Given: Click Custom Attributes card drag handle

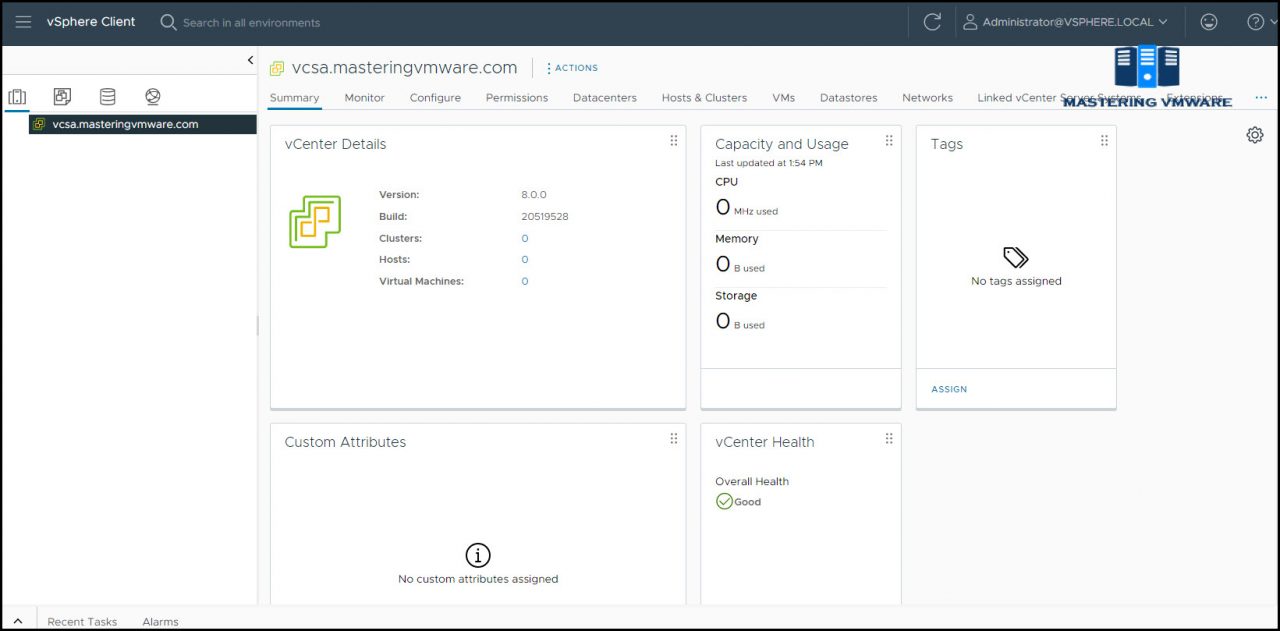Looking at the screenshot, I should tap(674, 439).
